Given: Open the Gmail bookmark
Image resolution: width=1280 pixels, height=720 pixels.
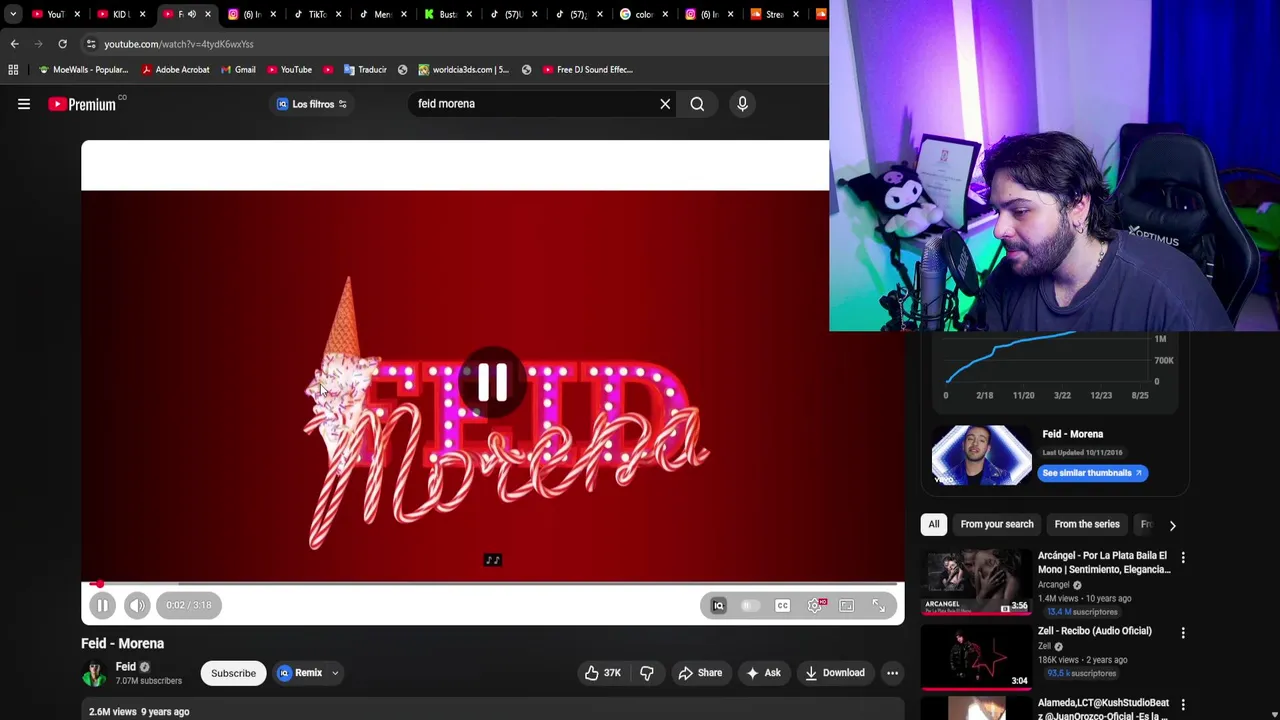Looking at the screenshot, I should (x=238, y=70).
